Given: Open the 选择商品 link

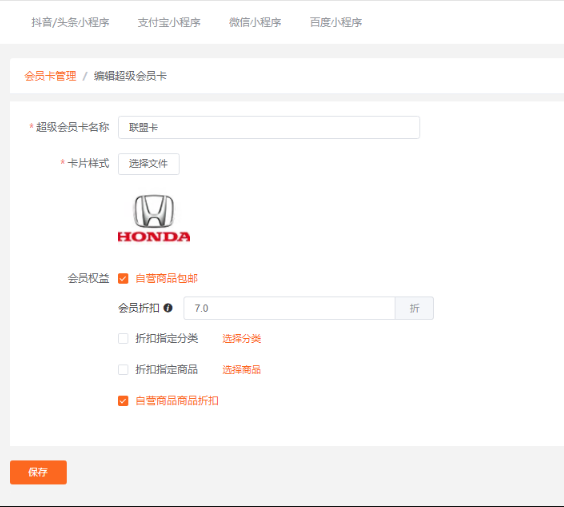Looking at the screenshot, I should coord(241,369).
